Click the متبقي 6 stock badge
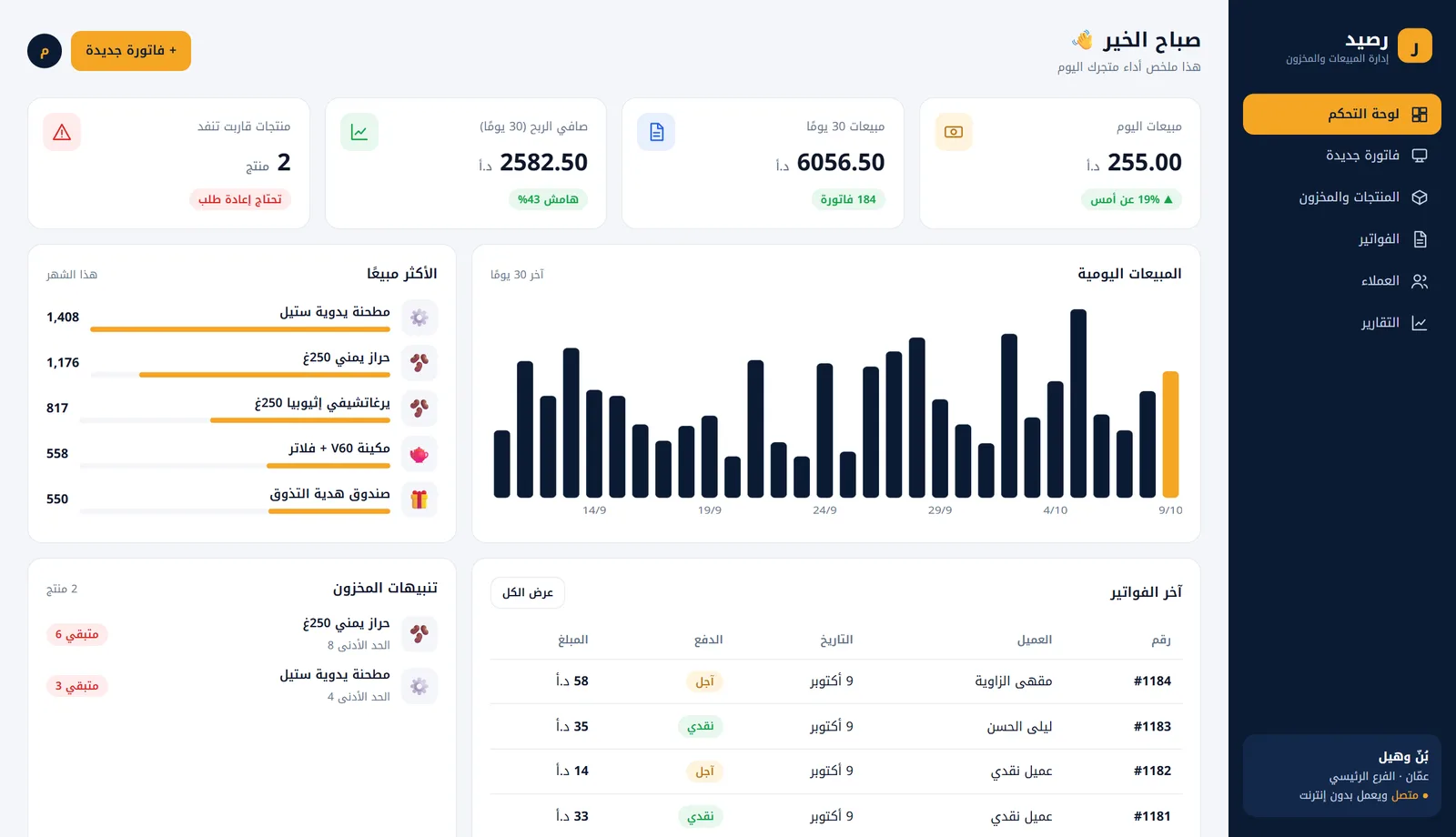The image size is (1456, 837). click(77, 634)
